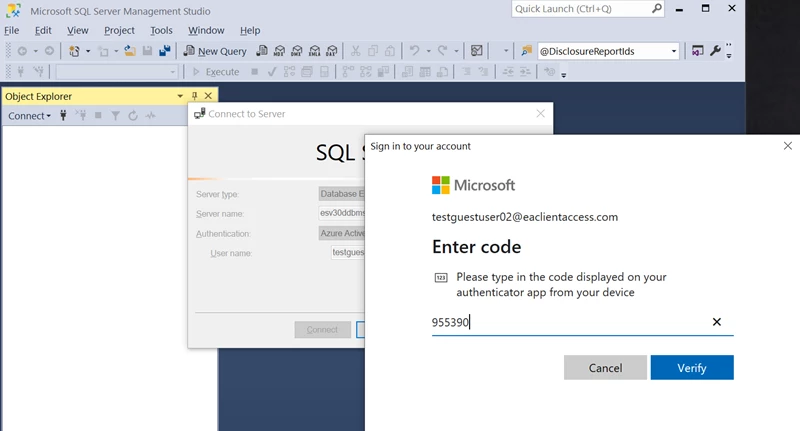Open the Window menu

tap(206, 31)
